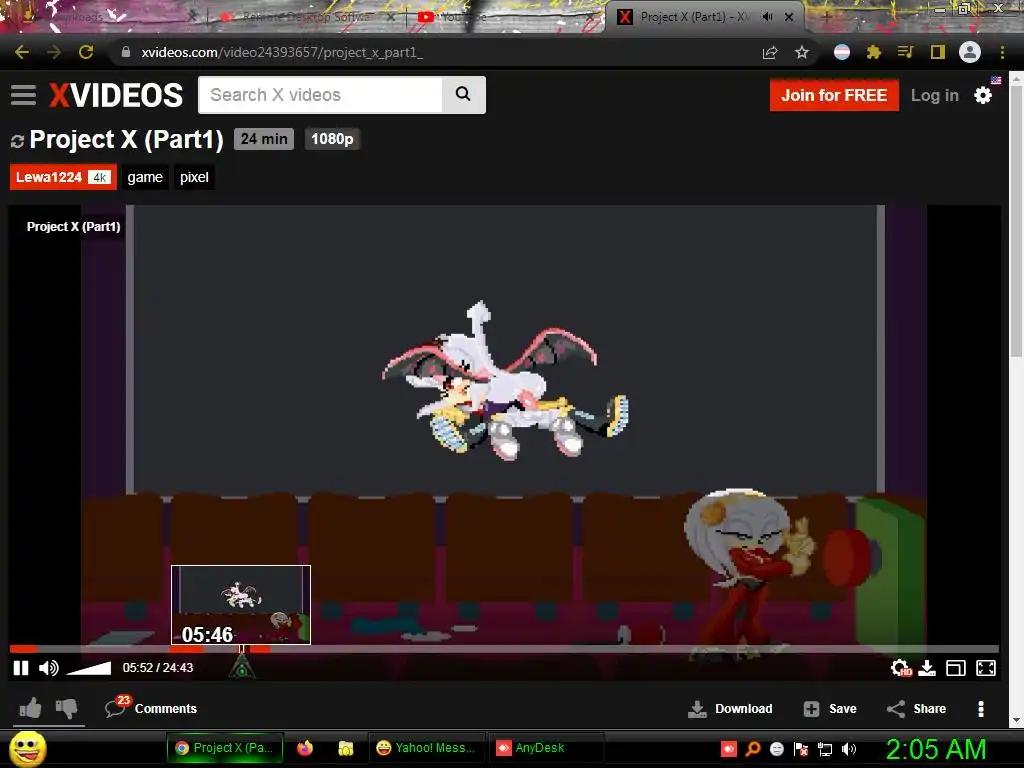Open the Chrome profile avatar
This screenshot has height=768, width=1024.
(x=970, y=52)
